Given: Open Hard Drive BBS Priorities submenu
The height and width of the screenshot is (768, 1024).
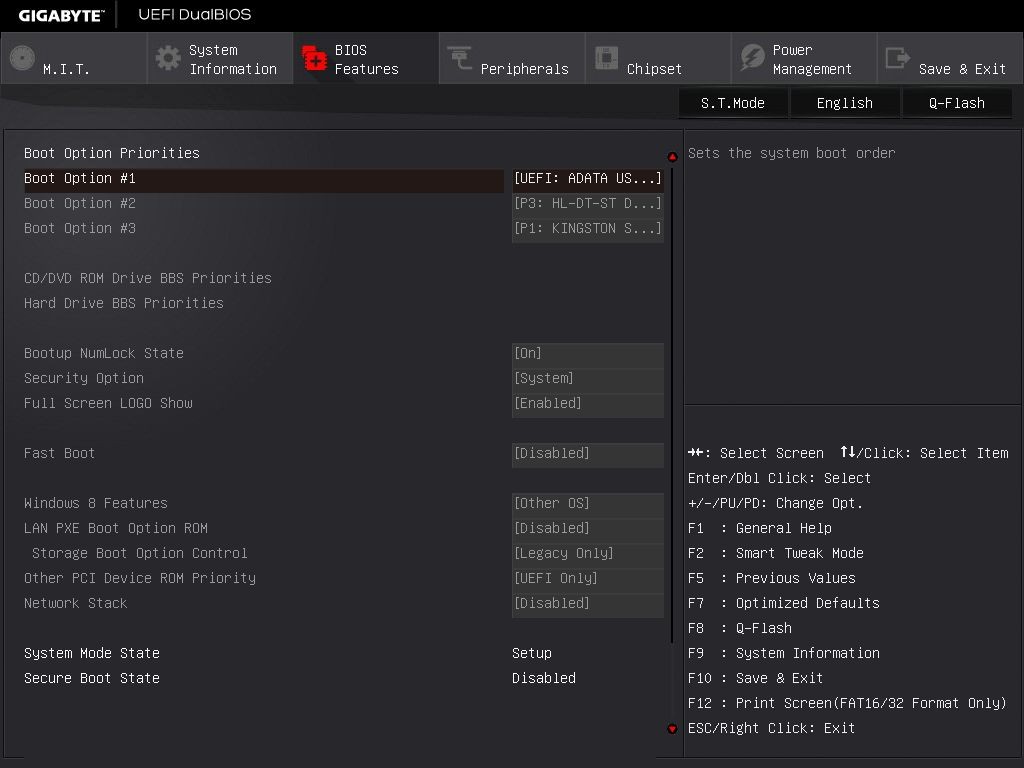Looking at the screenshot, I should 124,303.
